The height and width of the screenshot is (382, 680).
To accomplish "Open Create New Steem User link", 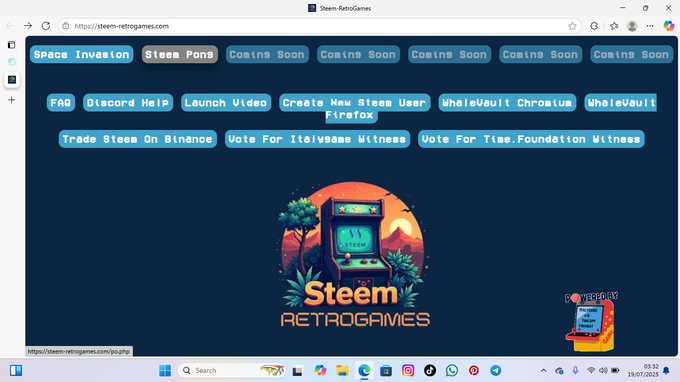I will pos(355,103).
